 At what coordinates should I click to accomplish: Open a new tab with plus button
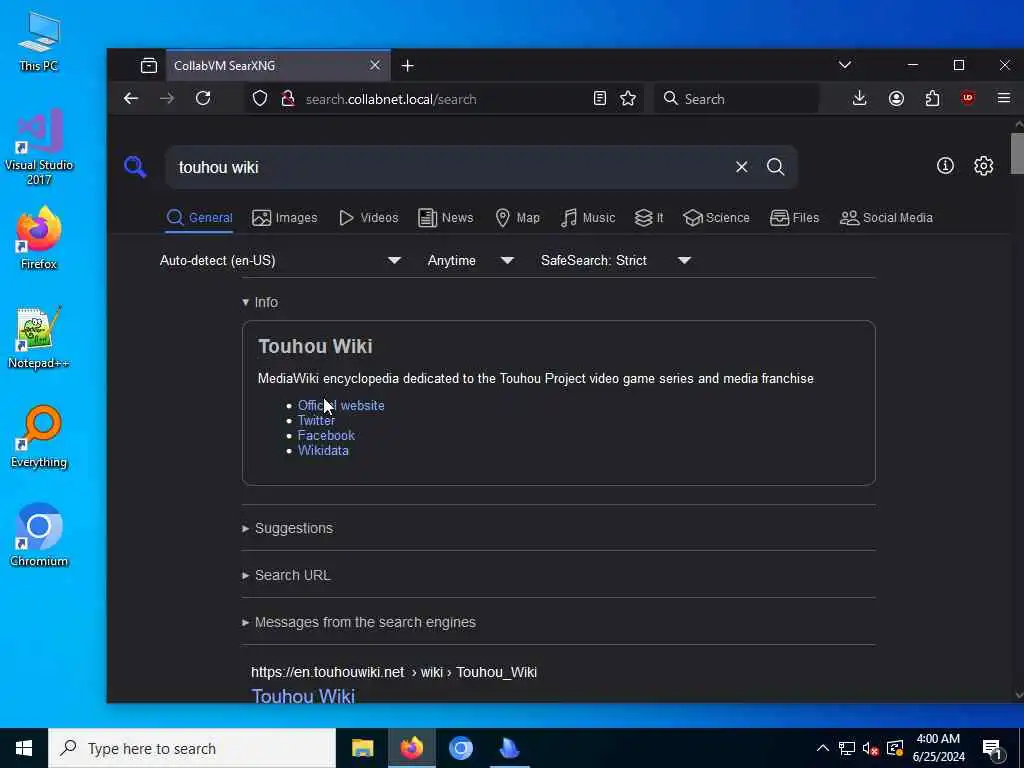[x=408, y=66]
